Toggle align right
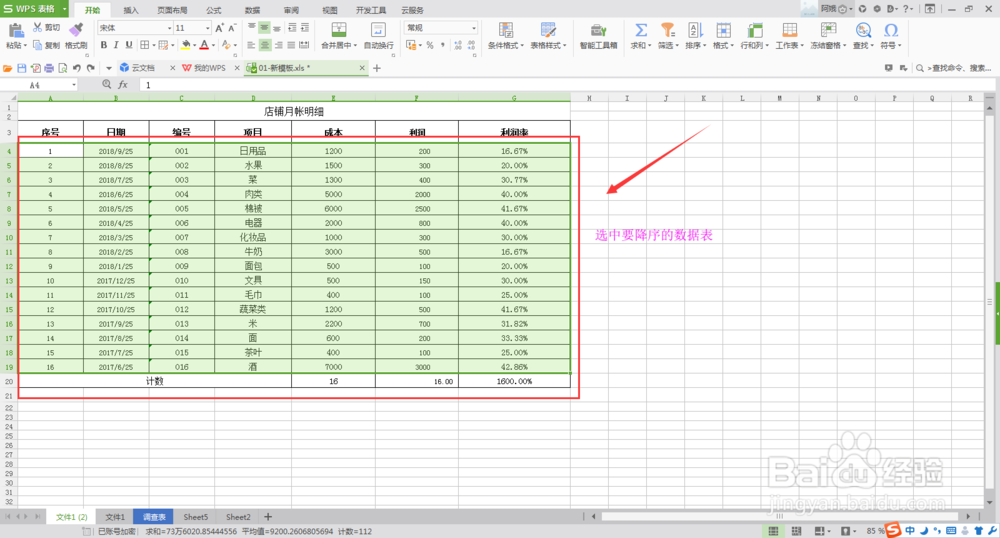This screenshot has height=538, width=1000. (278, 45)
